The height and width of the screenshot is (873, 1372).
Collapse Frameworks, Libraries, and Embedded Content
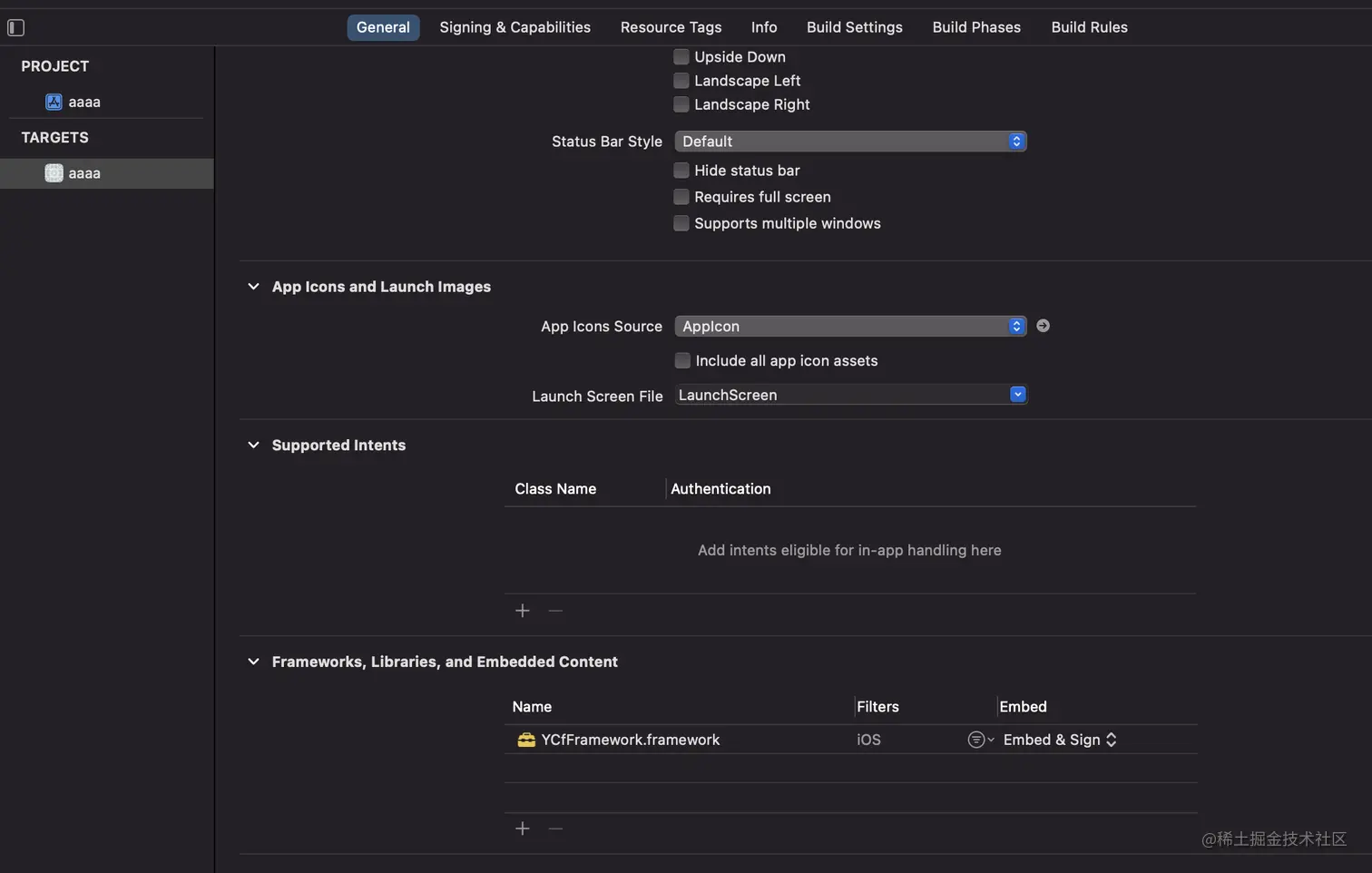point(253,662)
